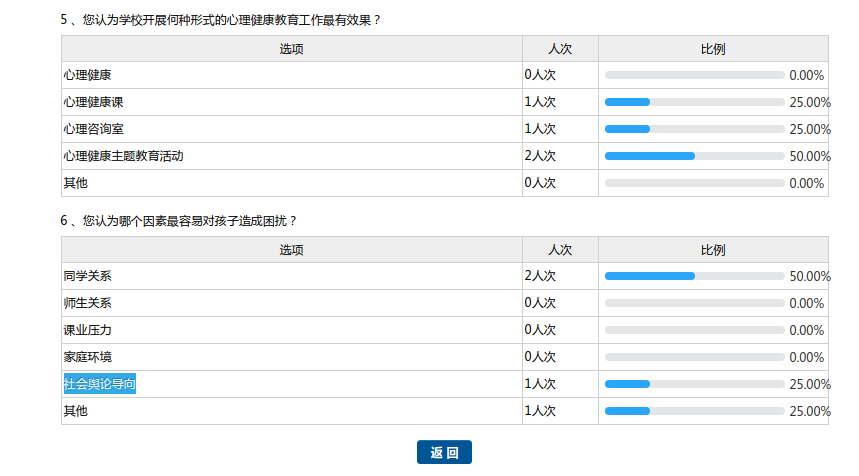Click the empty progress bar for 课业压力
Viewport: 859px width, 476px height.
pyautogui.click(x=694, y=330)
